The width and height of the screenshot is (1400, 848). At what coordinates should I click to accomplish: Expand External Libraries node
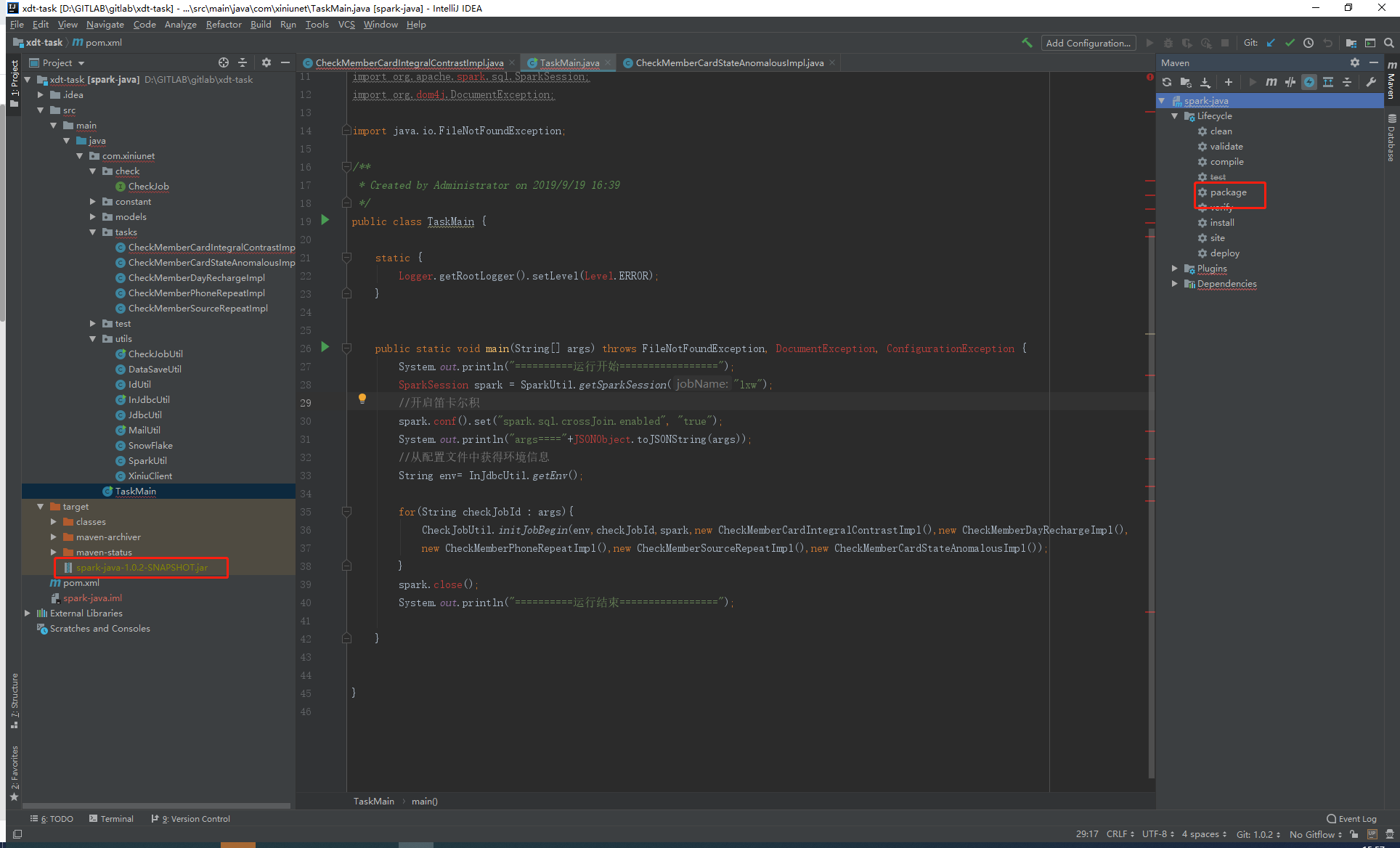28,613
